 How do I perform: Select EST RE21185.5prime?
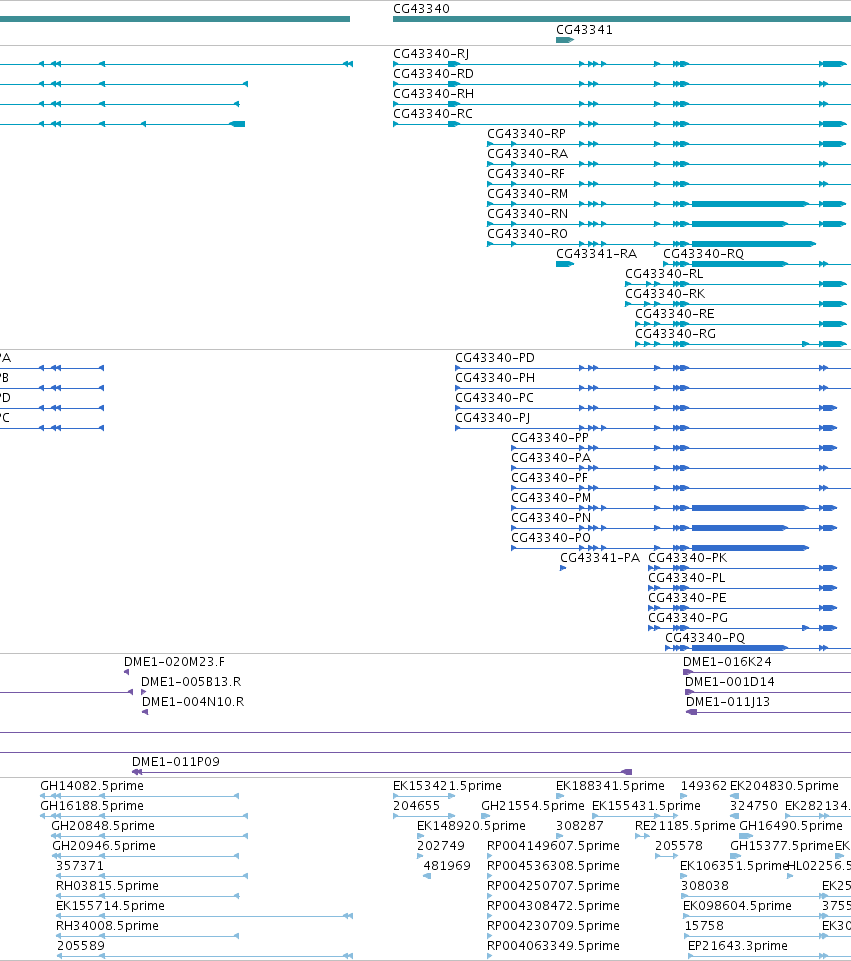tap(685, 826)
